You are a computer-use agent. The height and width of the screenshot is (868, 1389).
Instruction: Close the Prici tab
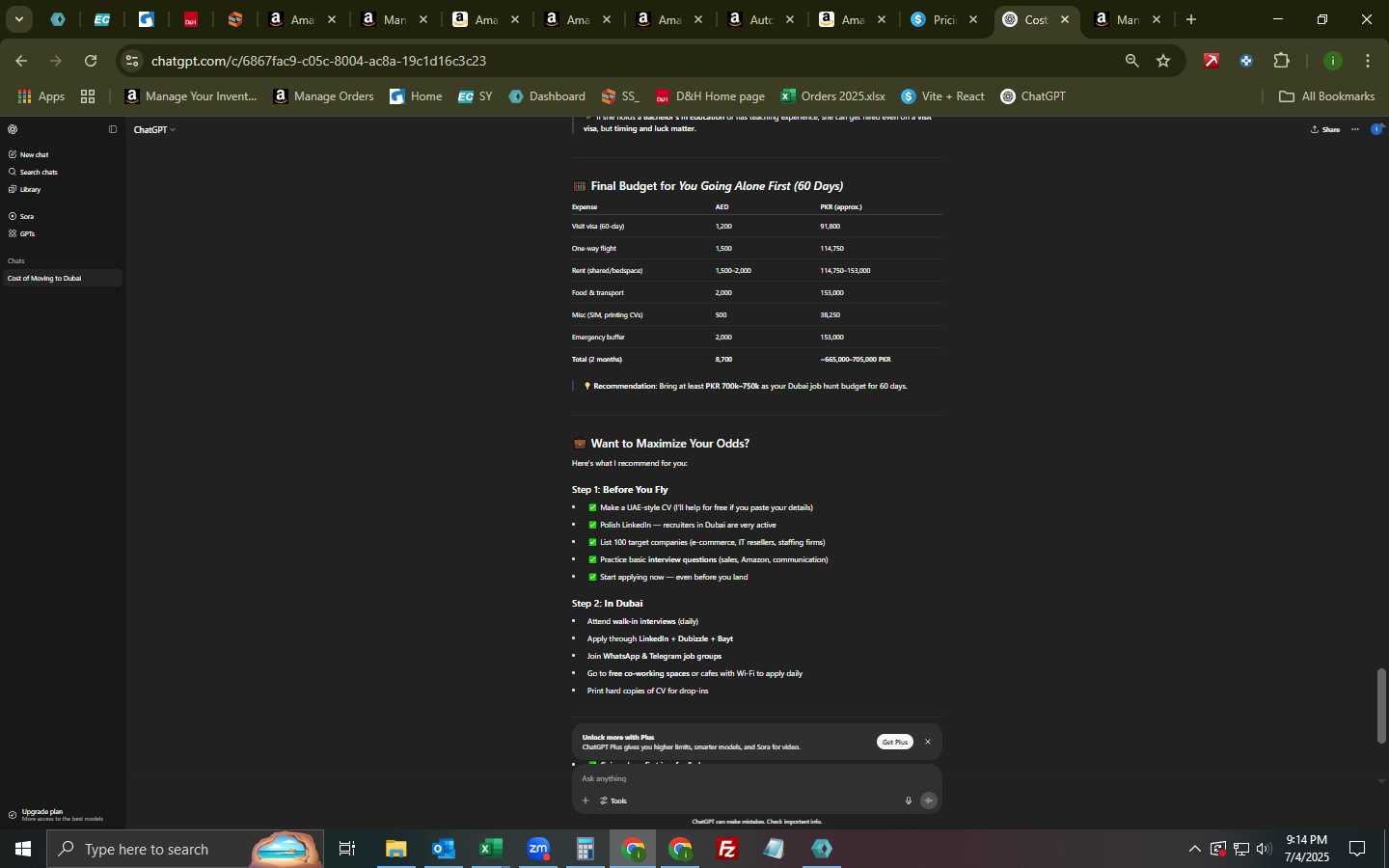tap(973, 19)
